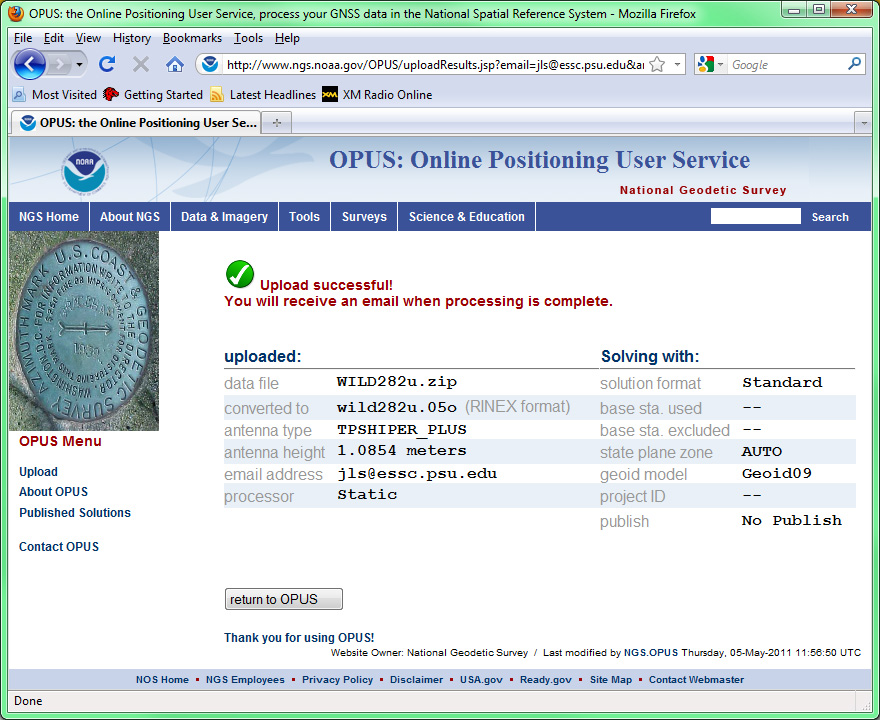Open USA.gov footer link
This screenshot has height=720, width=880.
click(481, 679)
